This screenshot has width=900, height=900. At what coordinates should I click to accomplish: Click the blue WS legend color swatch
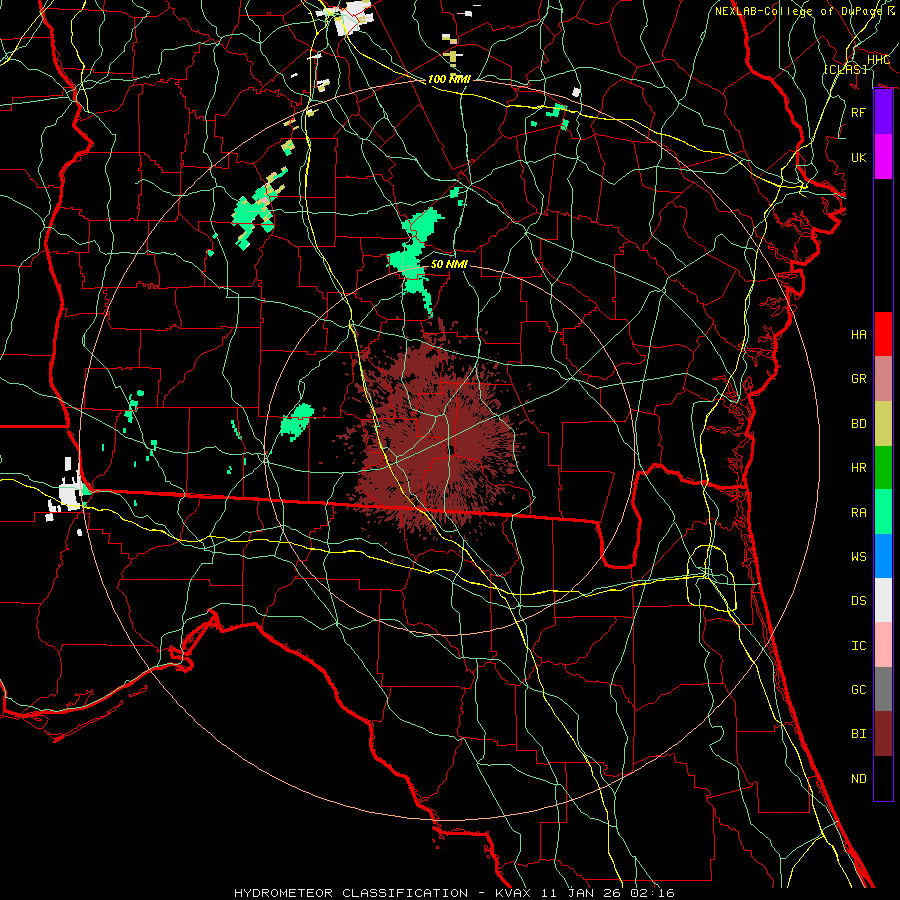(x=883, y=556)
